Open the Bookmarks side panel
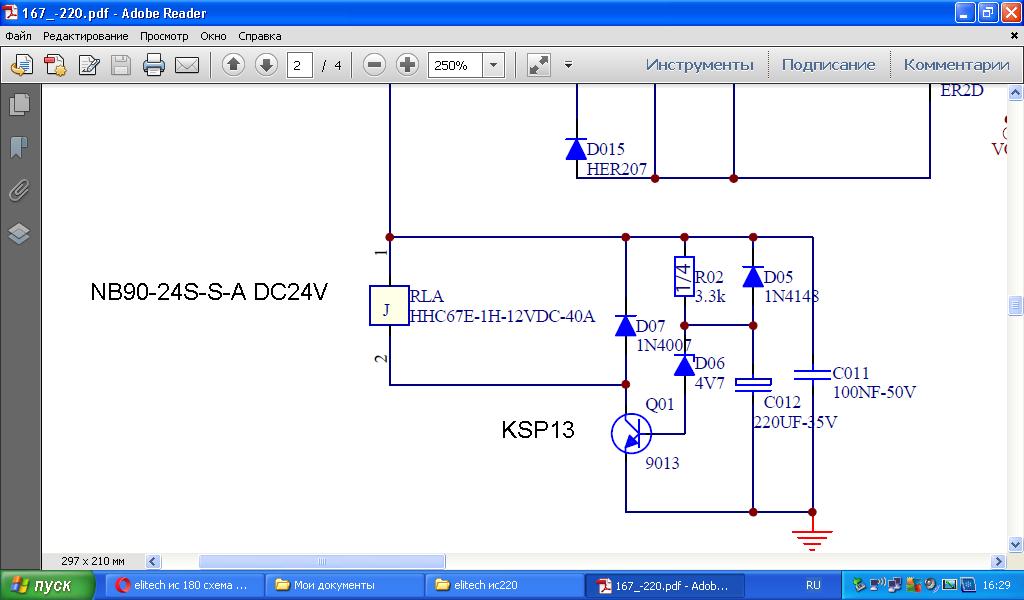Screen dimensions: 1024x600 (x=19, y=148)
